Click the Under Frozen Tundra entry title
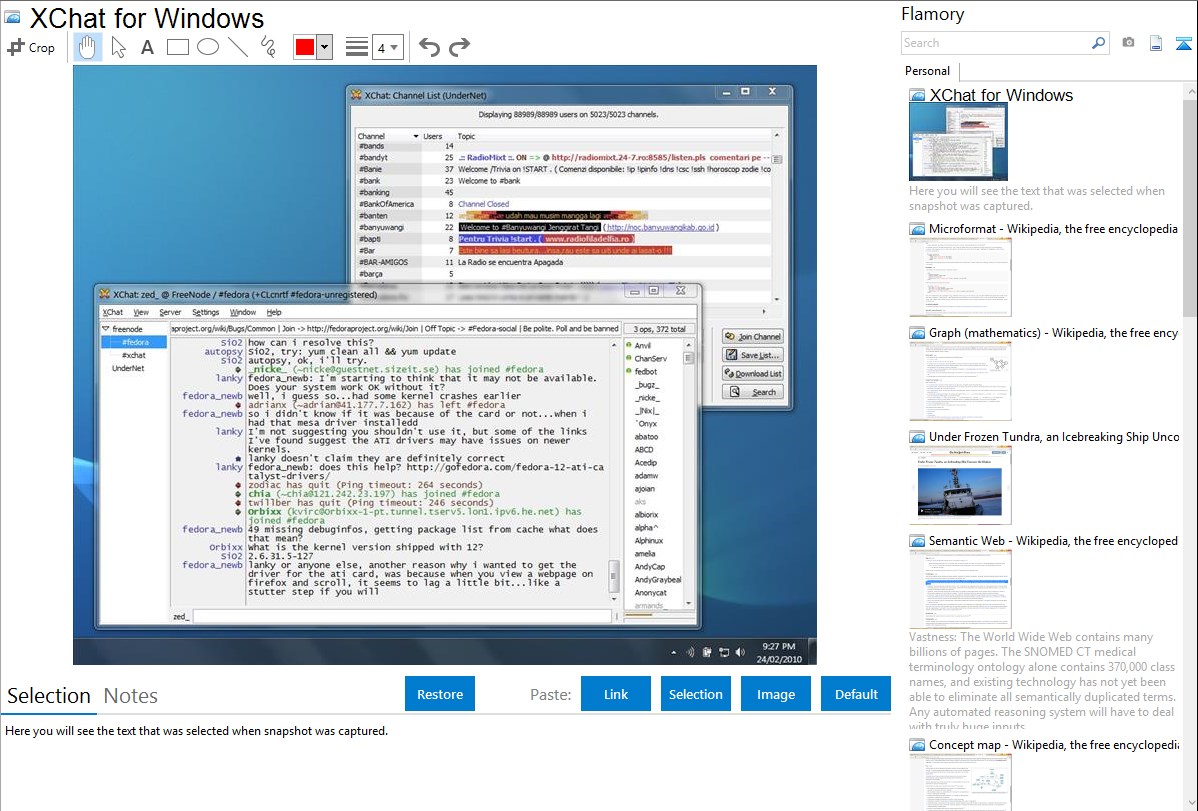Image resolution: width=1198 pixels, height=811 pixels. 1054,436
